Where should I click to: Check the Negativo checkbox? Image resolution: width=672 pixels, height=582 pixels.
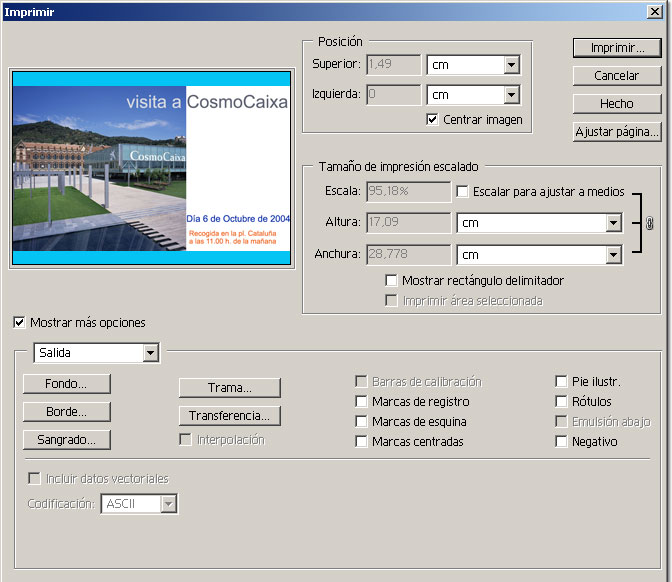(561, 442)
